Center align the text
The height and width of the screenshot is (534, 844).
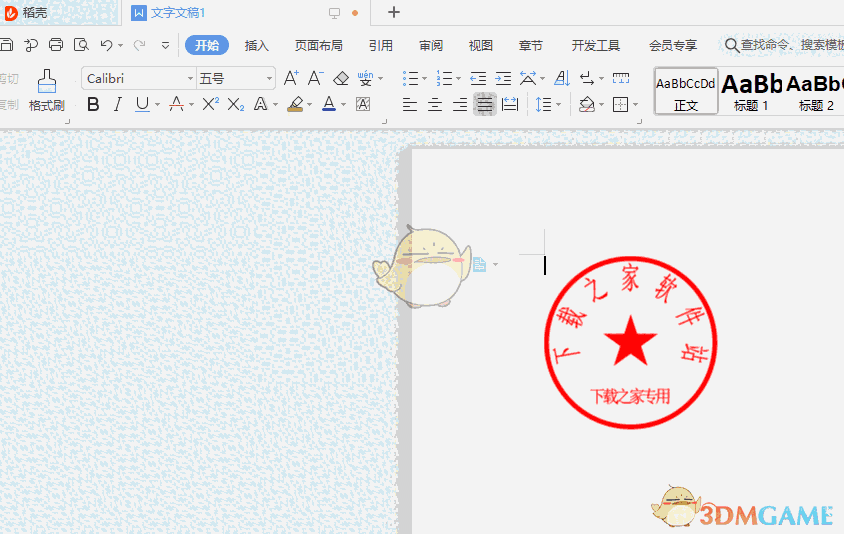(x=435, y=104)
